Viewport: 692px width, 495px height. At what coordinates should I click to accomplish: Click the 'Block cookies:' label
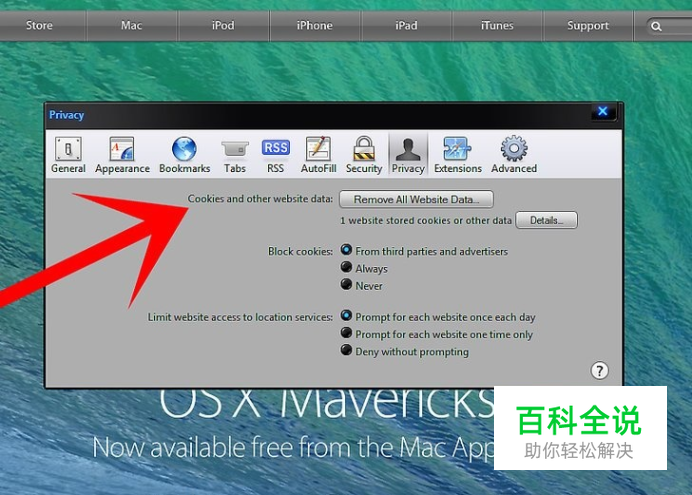pos(301,251)
